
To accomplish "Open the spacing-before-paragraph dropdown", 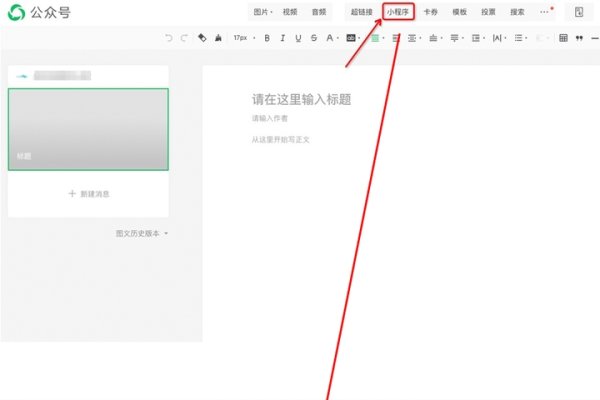I will point(436,38).
